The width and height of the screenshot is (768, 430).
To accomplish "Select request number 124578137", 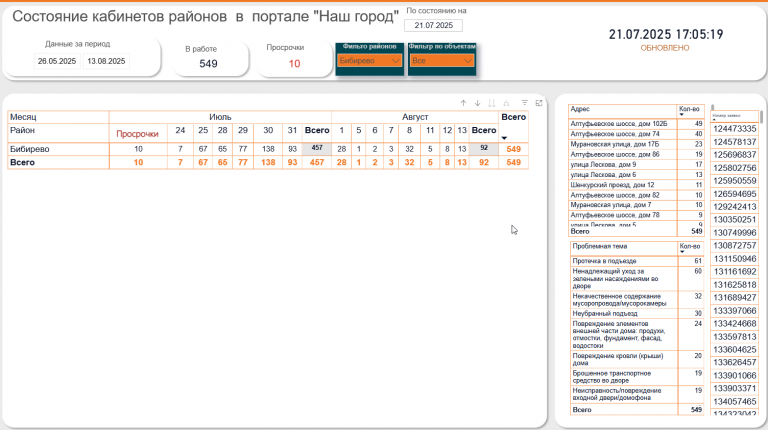I will tap(735, 142).
